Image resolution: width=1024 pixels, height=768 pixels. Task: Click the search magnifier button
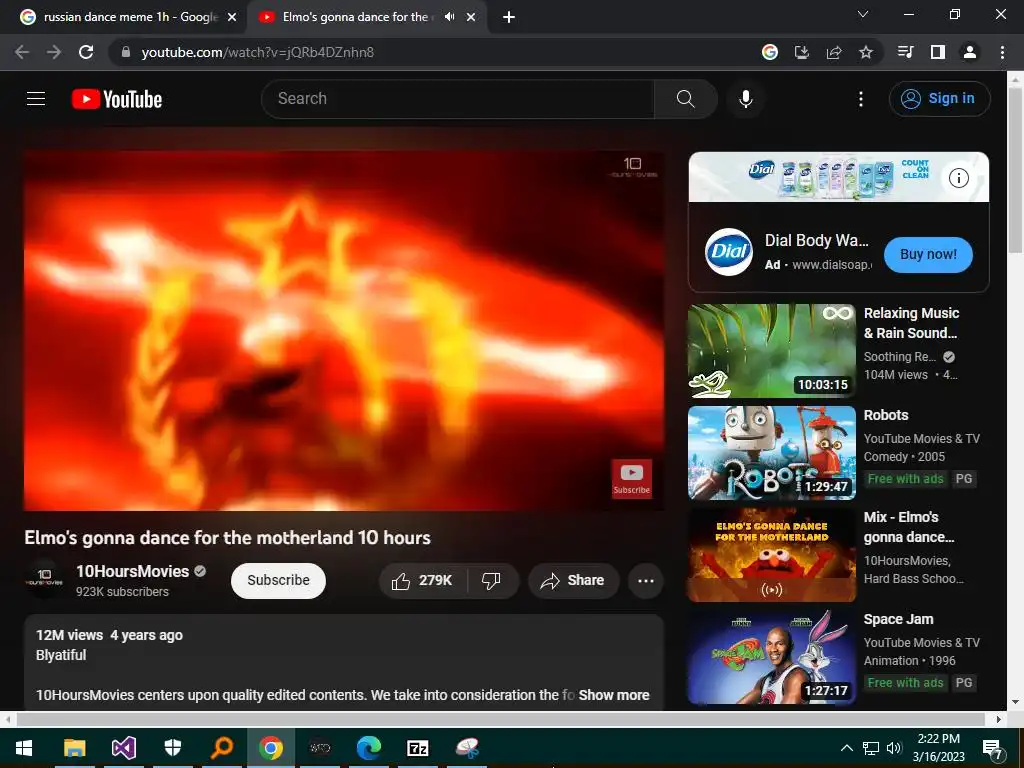click(686, 99)
